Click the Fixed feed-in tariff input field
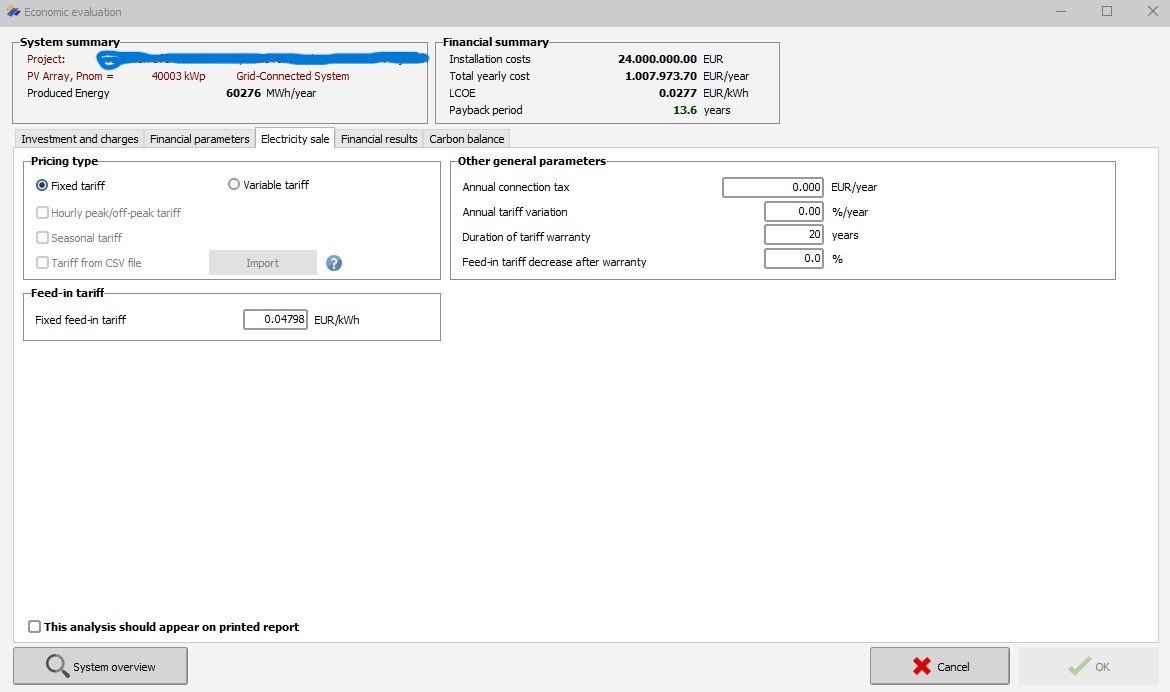 pyautogui.click(x=275, y=320)
